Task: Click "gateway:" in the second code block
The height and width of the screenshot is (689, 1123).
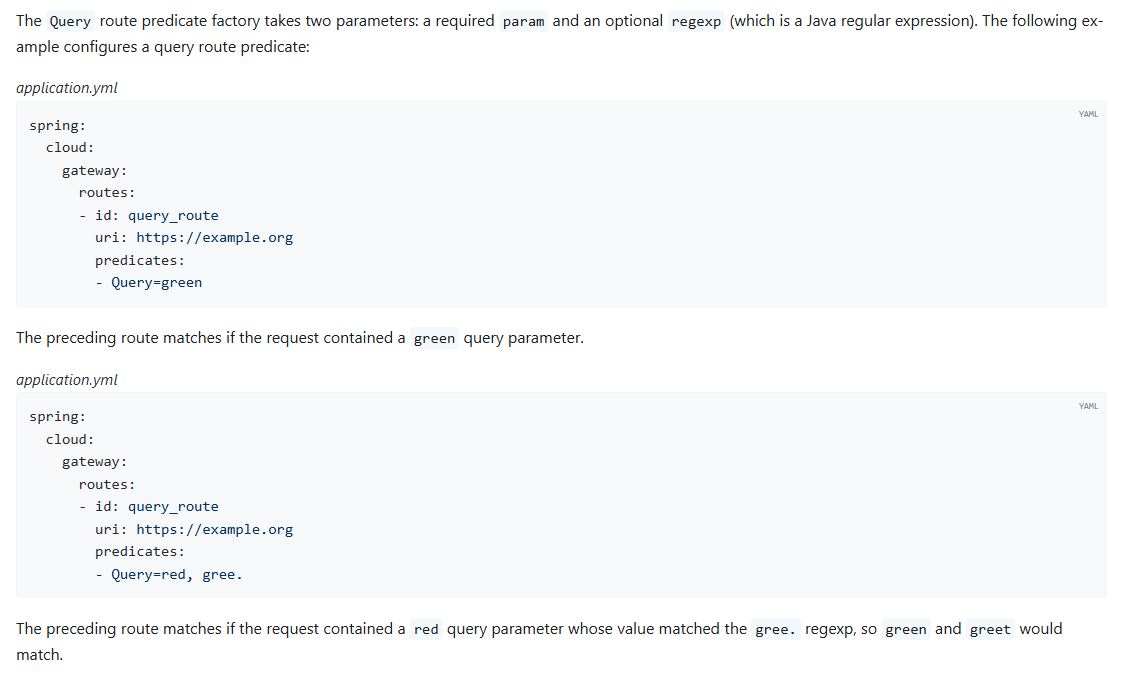Action: pyautogui.click(x=94, y=462)
